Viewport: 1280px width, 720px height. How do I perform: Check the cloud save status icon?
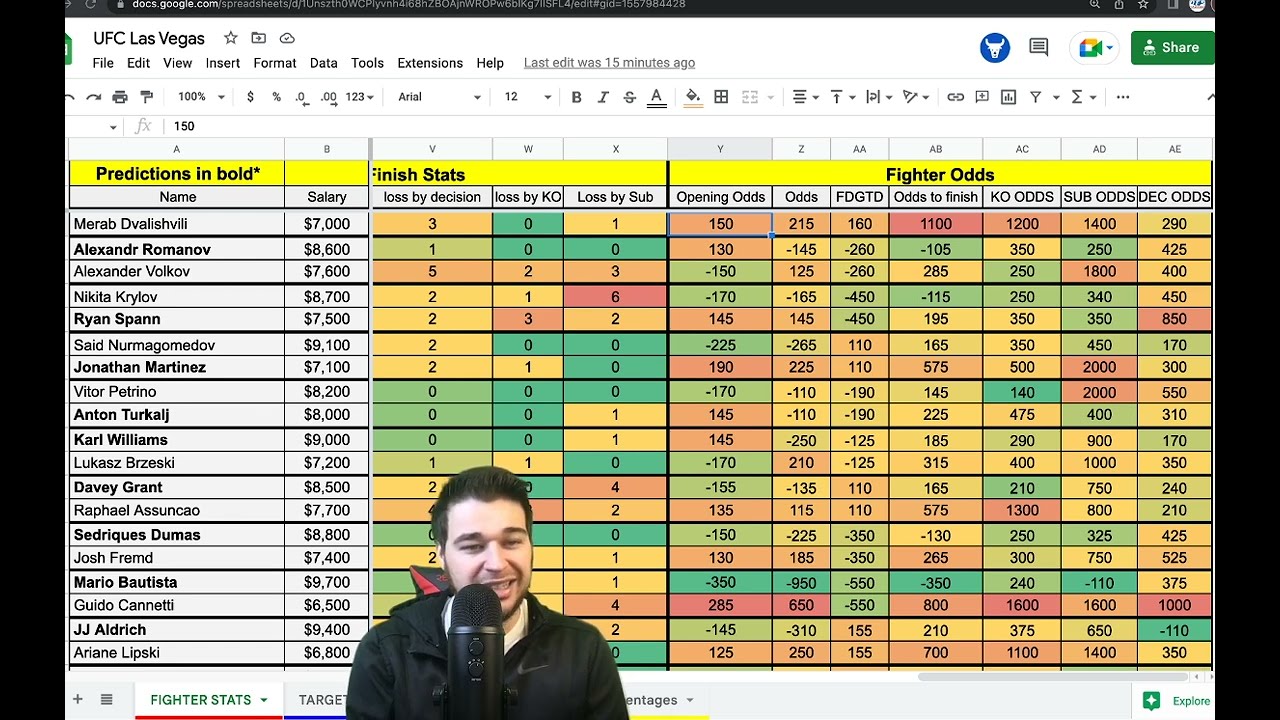287,38
